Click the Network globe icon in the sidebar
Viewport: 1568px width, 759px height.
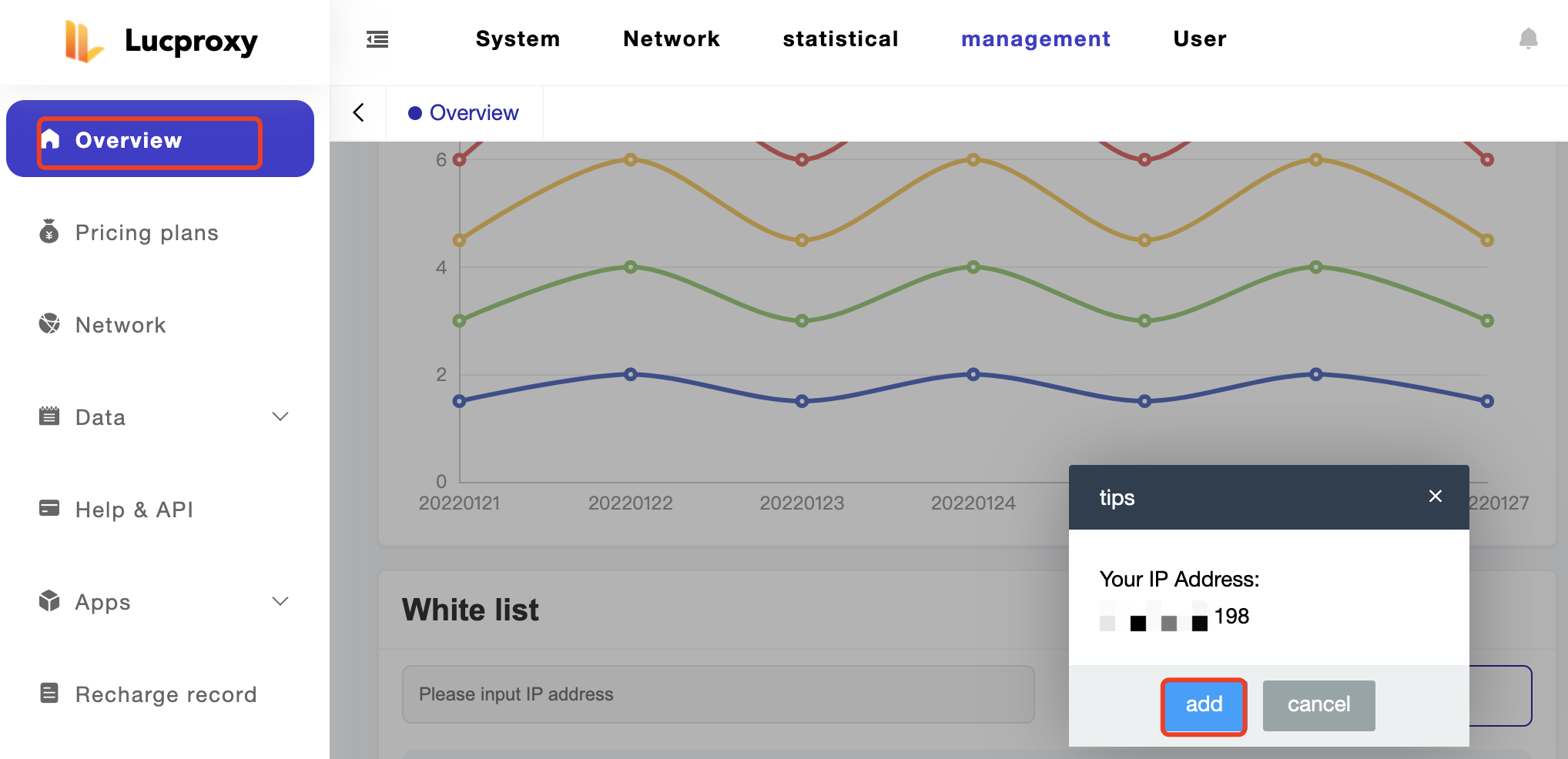49,323
